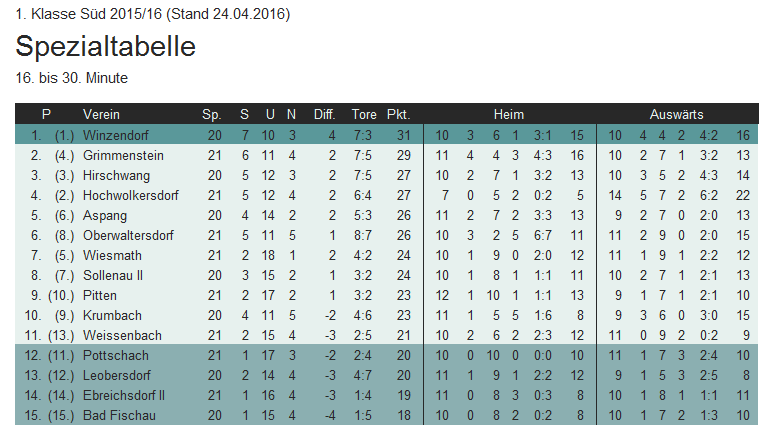The height and width of the screenshot is (432, 773).
Task: Open Ebreichsdorf II team entry
Action: (x=124, y=395)
